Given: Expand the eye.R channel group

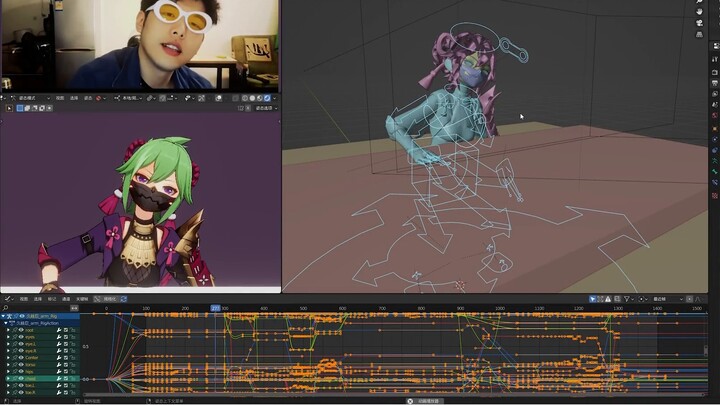Looking at the screenshot, I should (8, 351).
